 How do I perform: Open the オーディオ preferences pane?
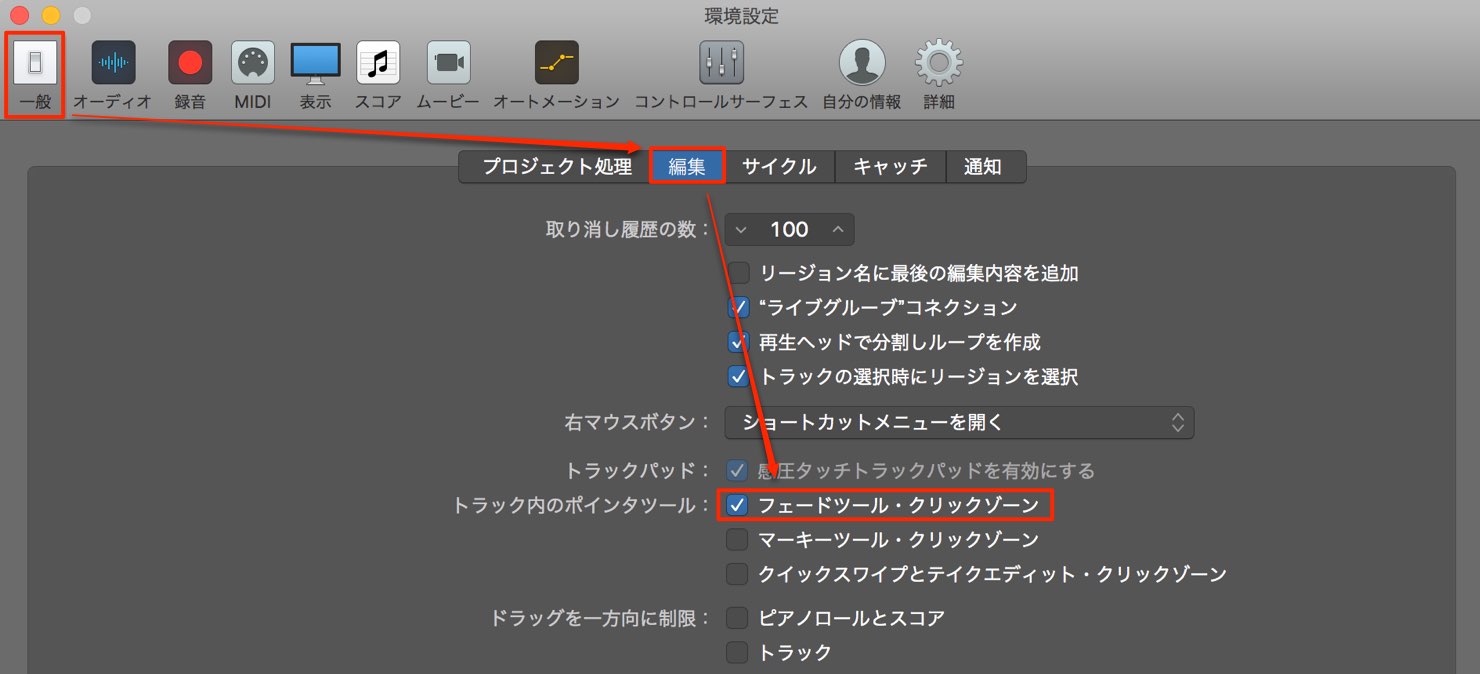click(113, 75)
